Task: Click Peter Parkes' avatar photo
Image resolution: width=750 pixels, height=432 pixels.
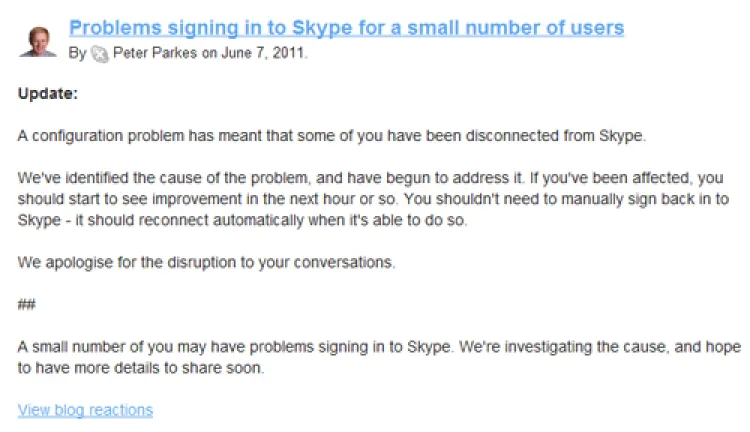Action: [x=38, y=42]
